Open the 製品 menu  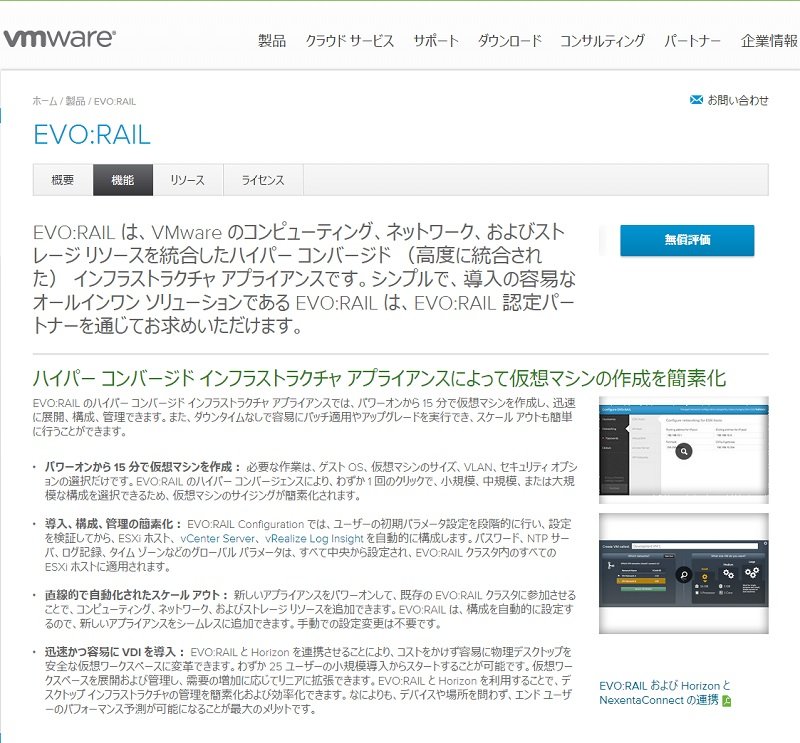tap(271, 40)
